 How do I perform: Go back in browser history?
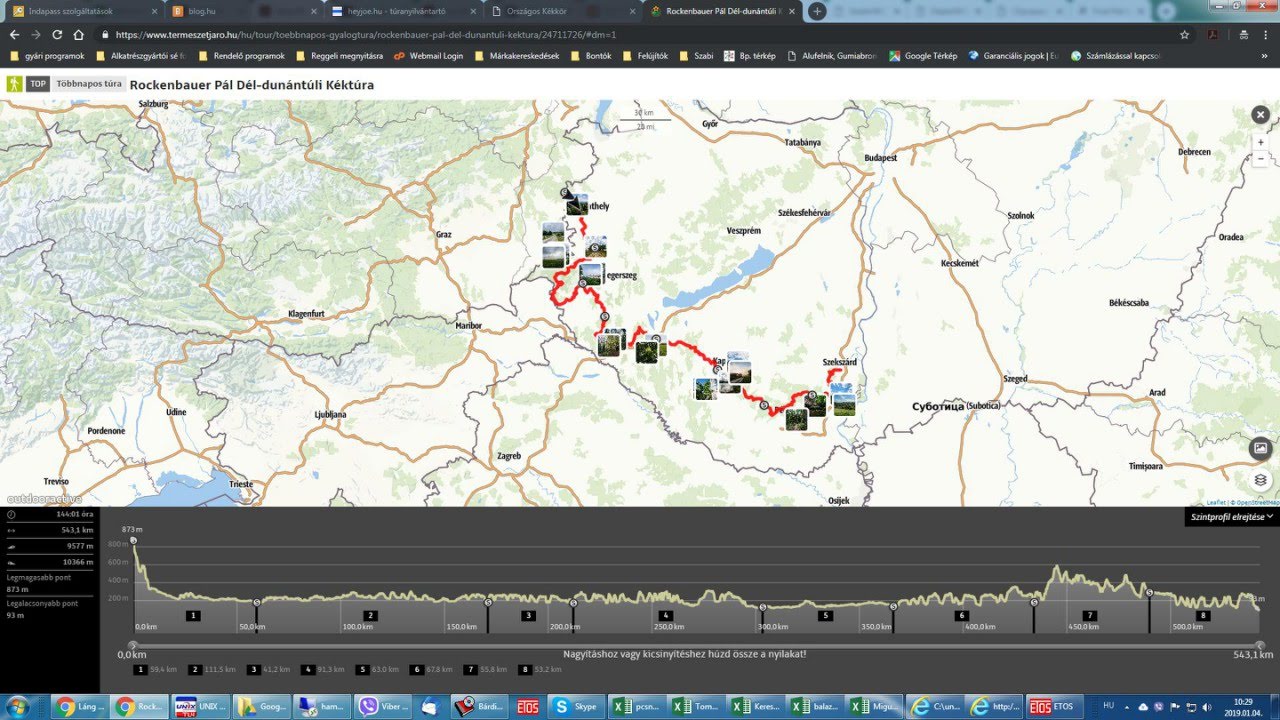(15, 34)
